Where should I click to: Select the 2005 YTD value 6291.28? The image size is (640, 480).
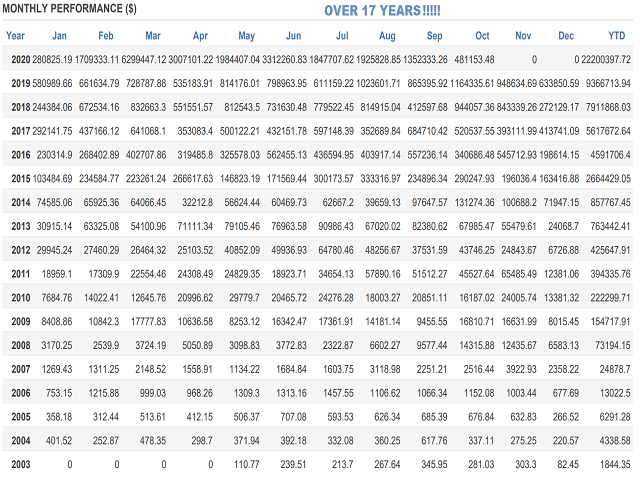pos(615,417)
